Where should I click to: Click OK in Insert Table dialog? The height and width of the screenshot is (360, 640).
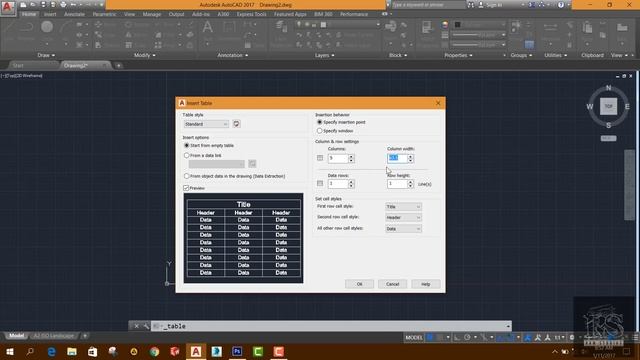click(359, 284)
